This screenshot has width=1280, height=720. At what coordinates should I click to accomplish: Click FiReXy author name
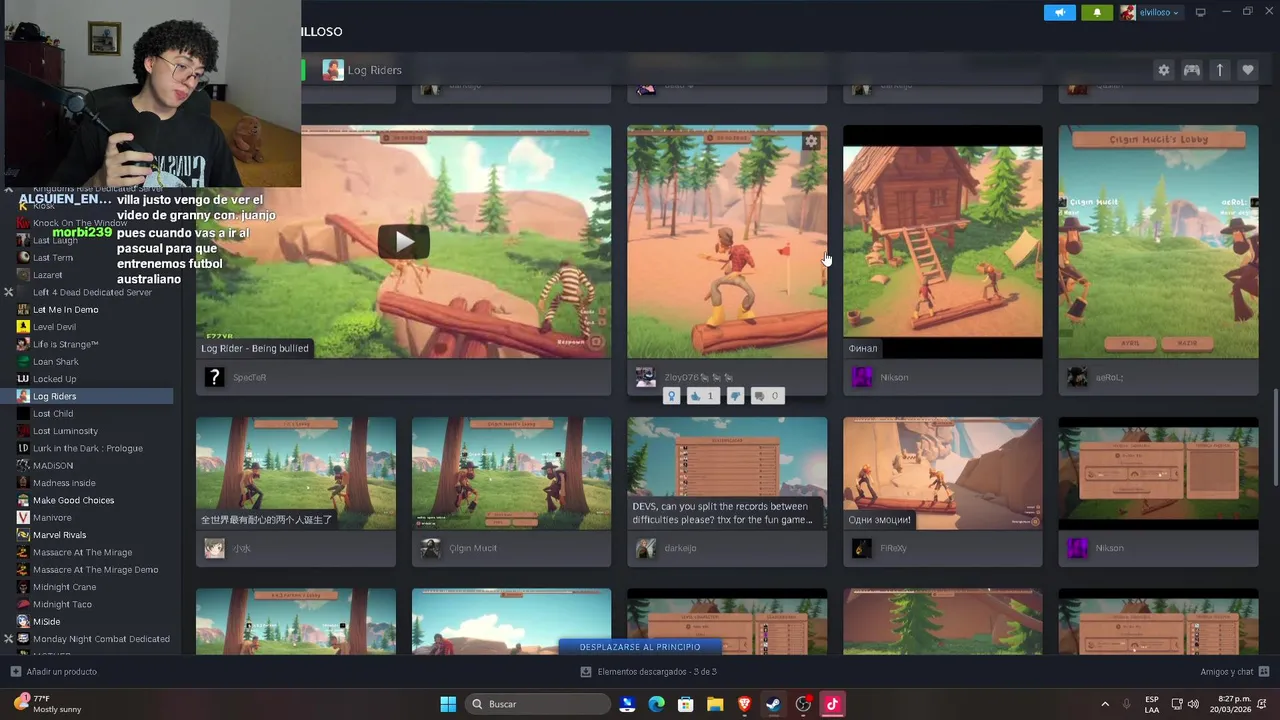893,548
